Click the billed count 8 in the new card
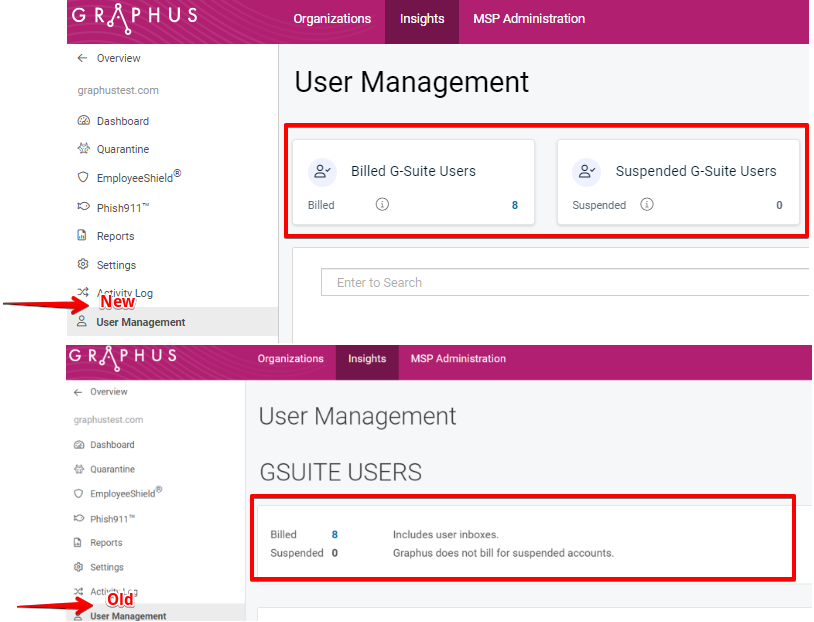 (515, 205)
